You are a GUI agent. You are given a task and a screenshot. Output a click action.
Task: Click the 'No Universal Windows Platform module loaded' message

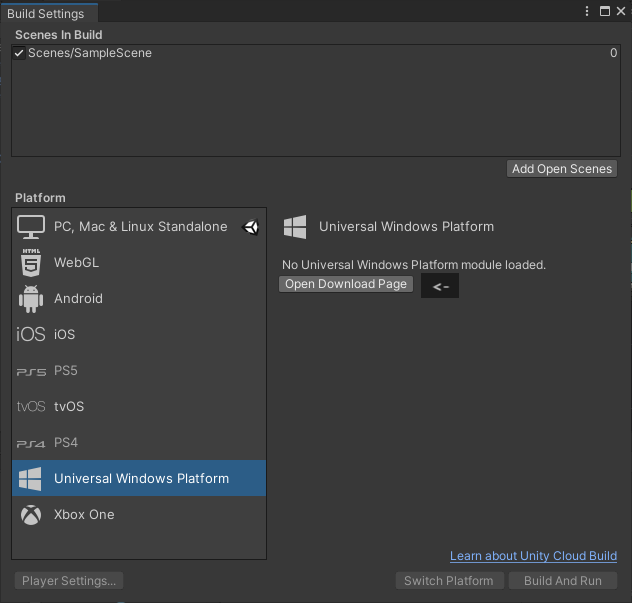(x=414, y=265)
